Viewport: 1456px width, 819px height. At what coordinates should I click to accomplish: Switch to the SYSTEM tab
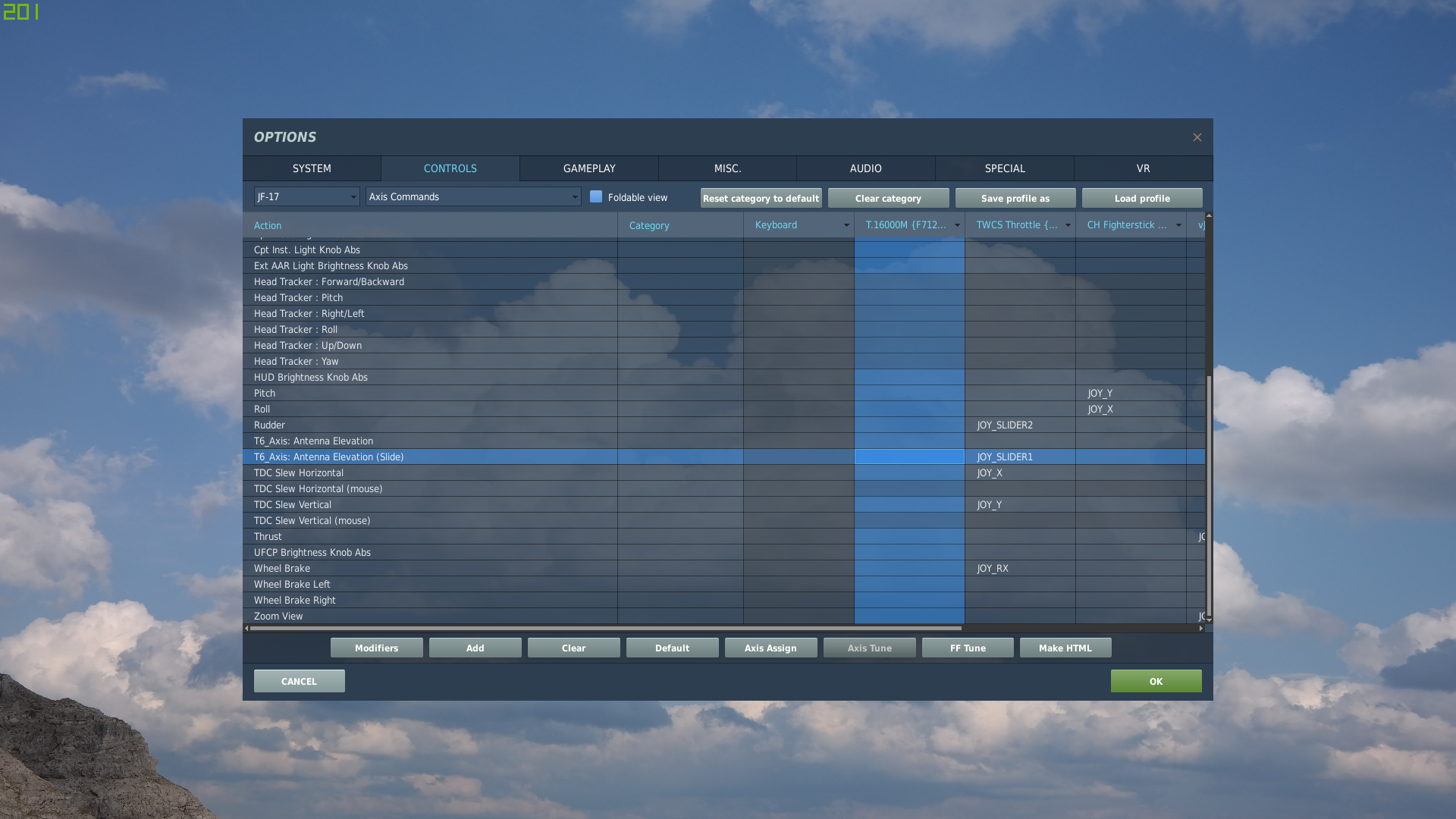(x=312, y=168)
